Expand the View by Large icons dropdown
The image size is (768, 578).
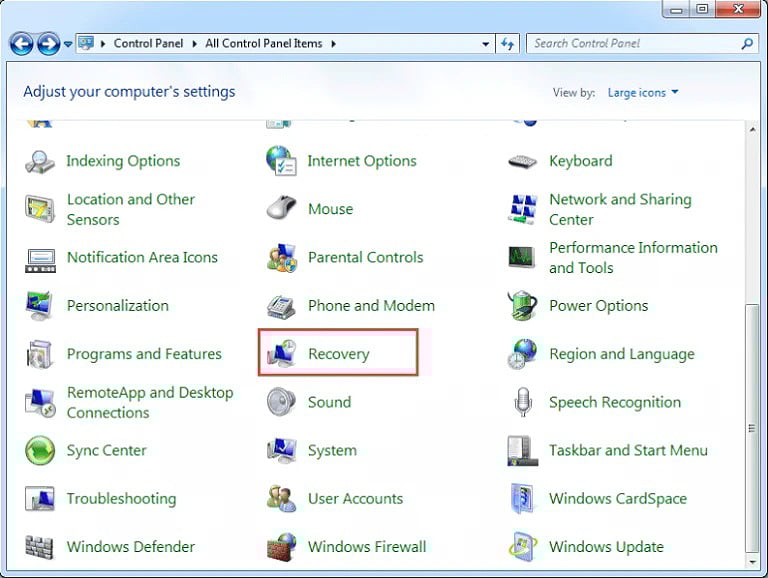click(643, 93)
